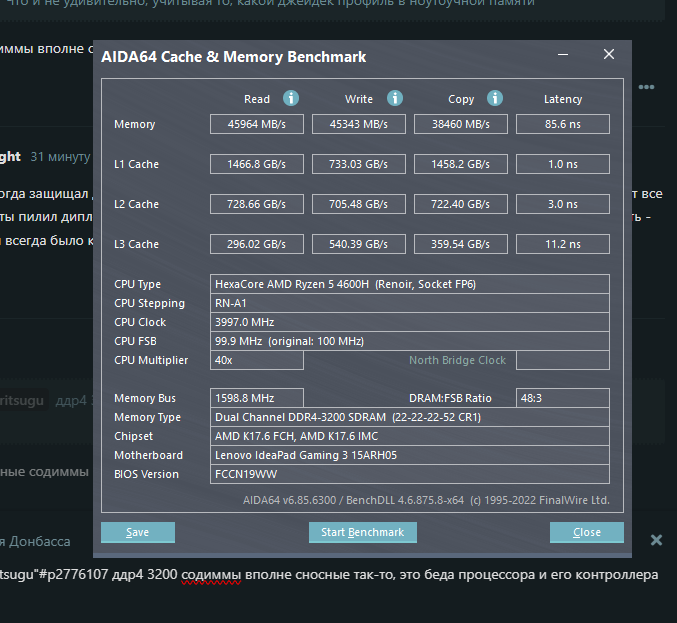Click Chipset value AMD K17.6 FCH
The height and width of the screenshot is (623, 677).
click(410, 436)
